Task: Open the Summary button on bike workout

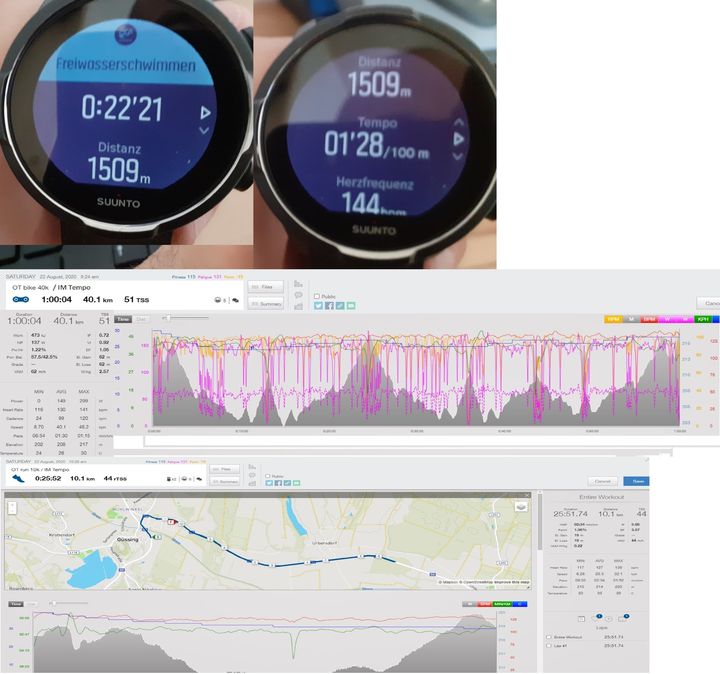Action: click(266, 303)
